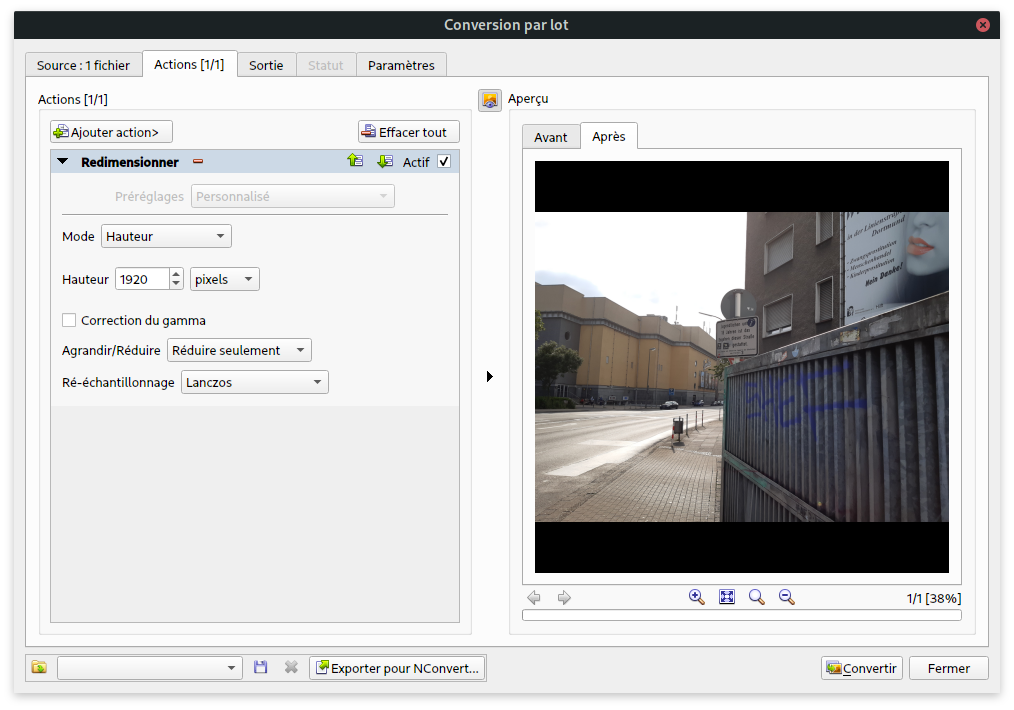This screenshot has width=1014, height=710.
Task: Zoom in on the preview image
Action: 697,597
